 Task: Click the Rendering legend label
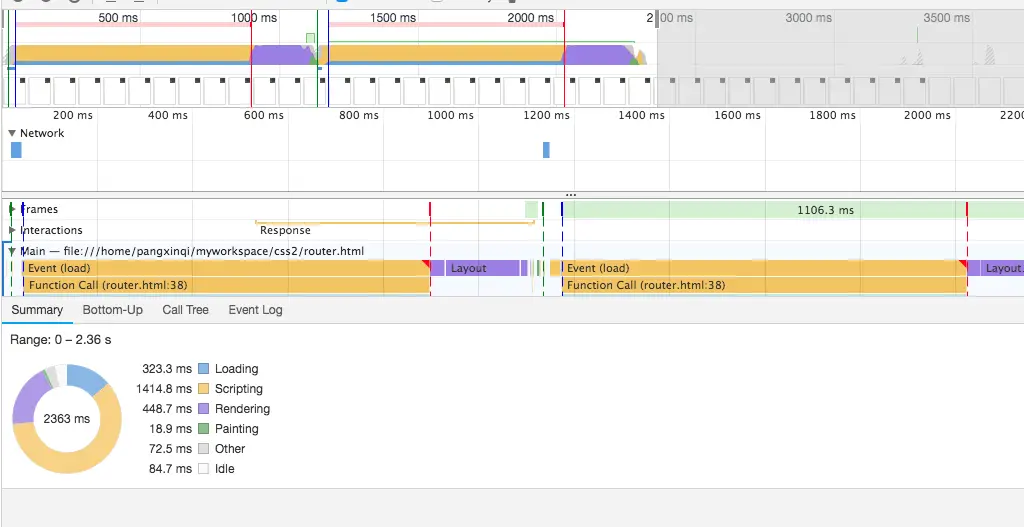[x=242, y=409]
